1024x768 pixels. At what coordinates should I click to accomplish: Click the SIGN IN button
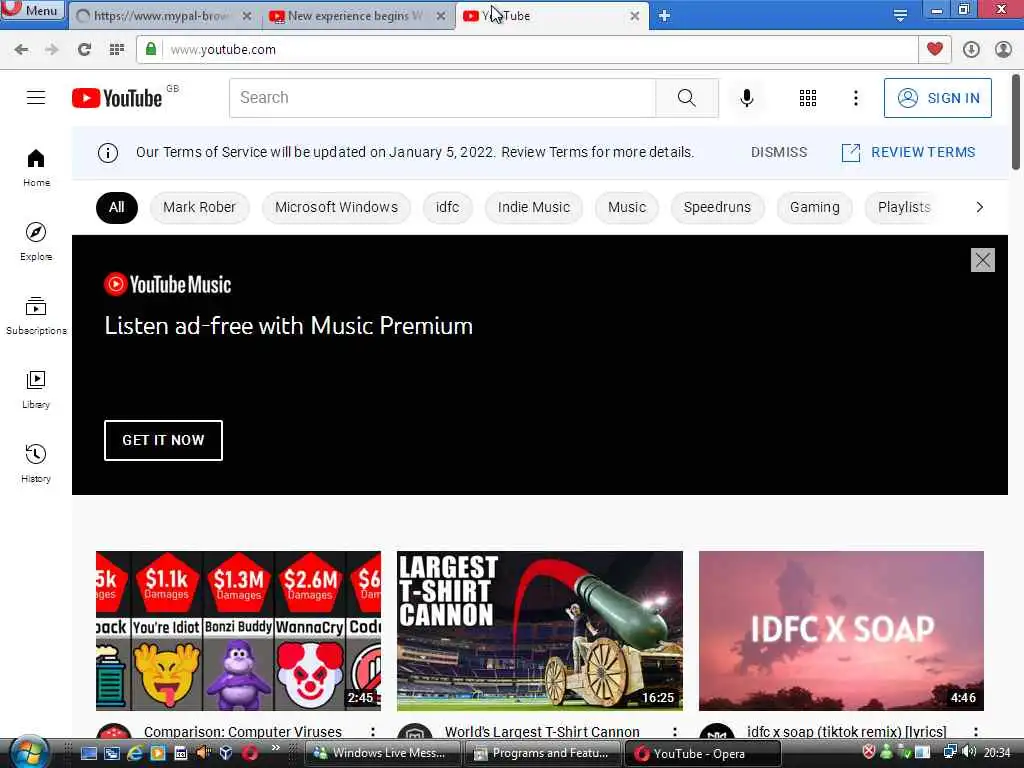938,98
